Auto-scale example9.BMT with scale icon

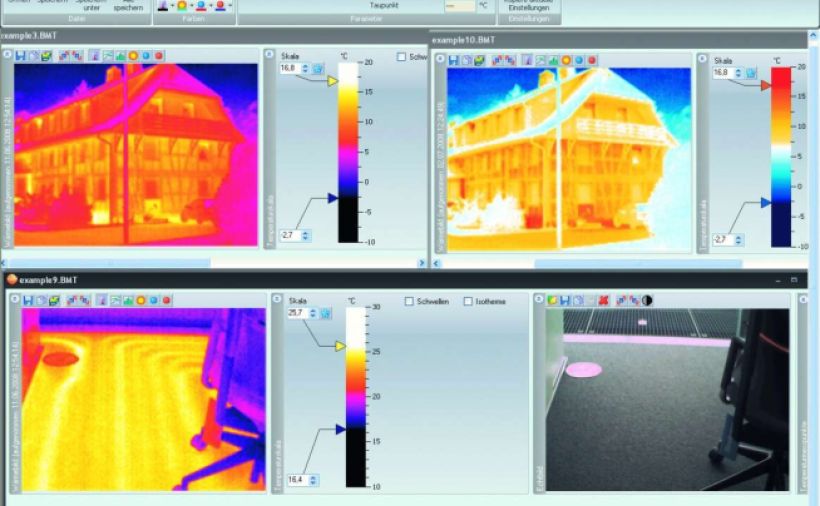tap(326, 313)
